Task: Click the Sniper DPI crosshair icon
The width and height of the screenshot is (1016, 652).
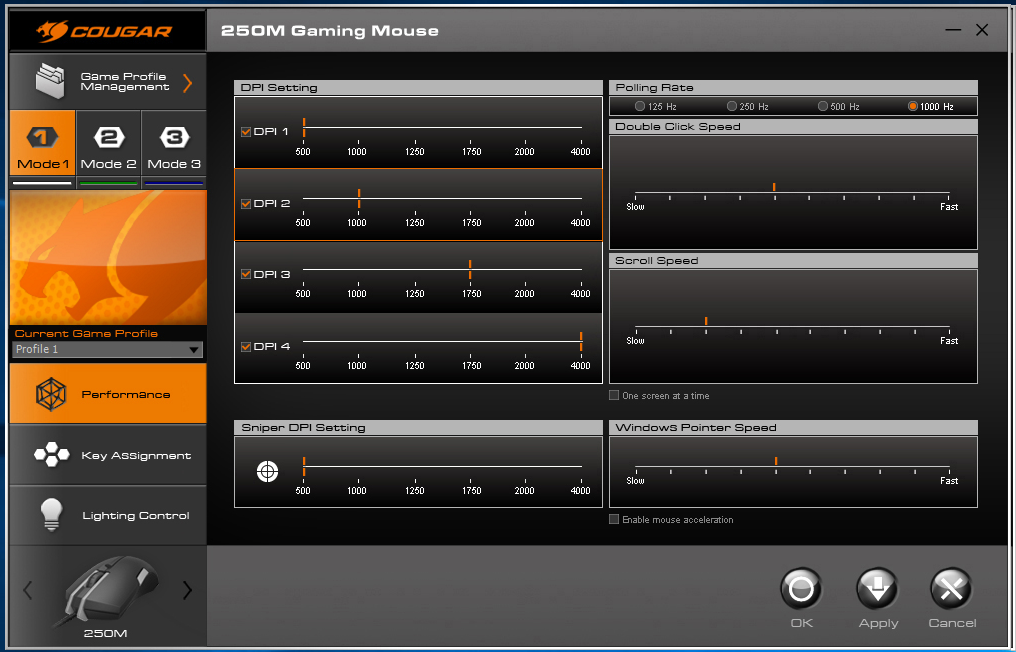Action: 267,471
